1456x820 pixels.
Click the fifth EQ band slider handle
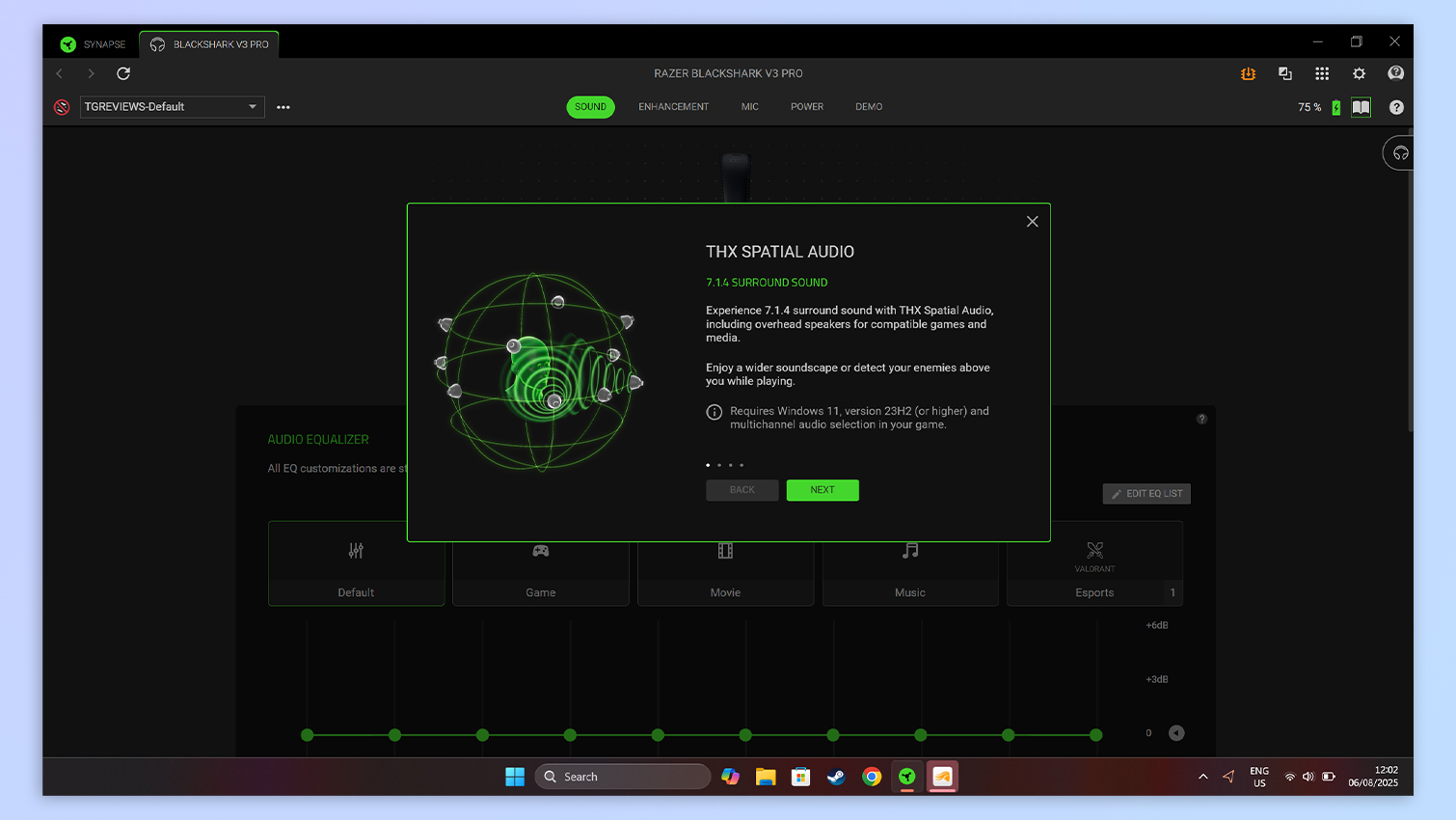pos(658,735)
